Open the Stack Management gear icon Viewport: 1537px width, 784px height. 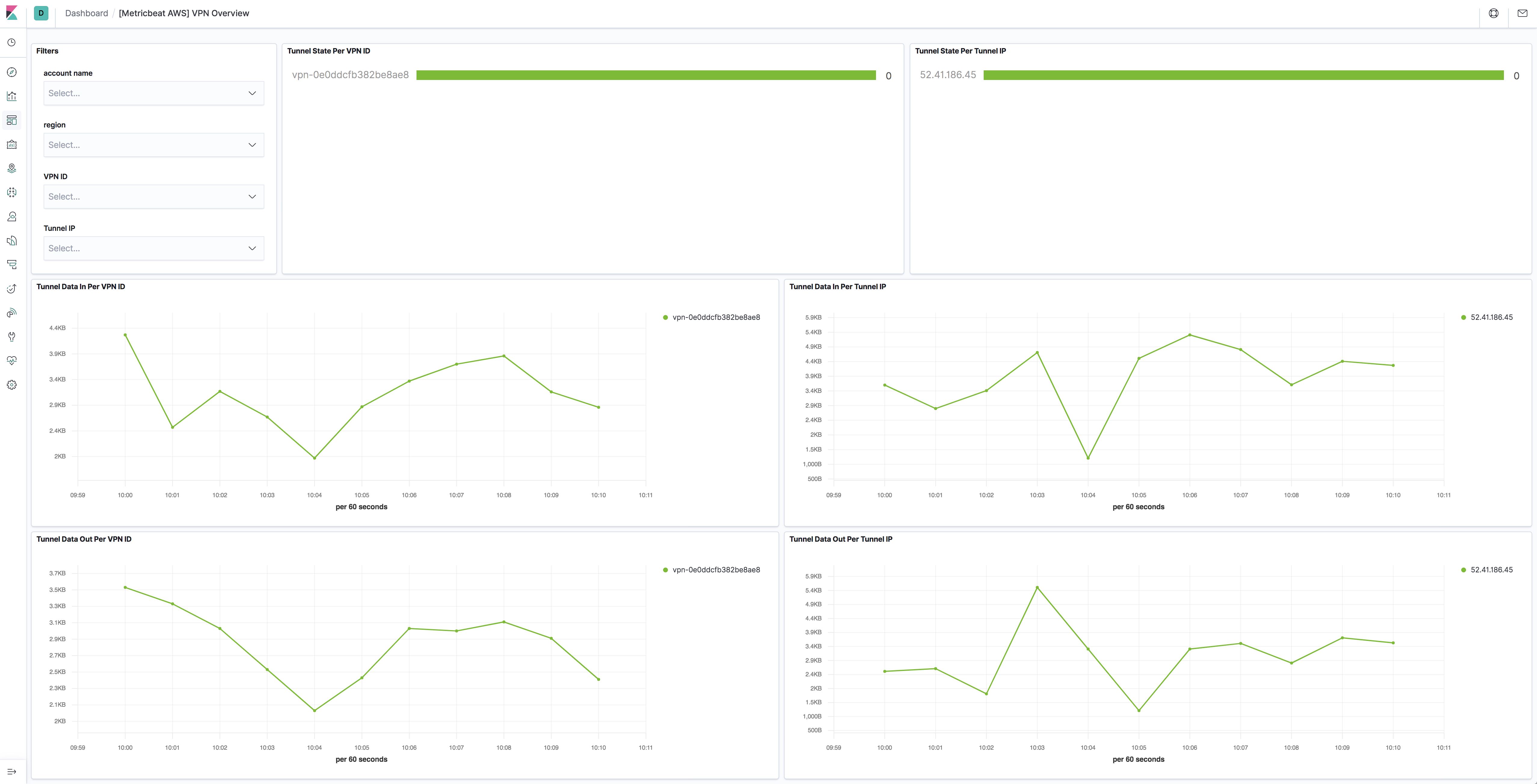coord(11,385)
